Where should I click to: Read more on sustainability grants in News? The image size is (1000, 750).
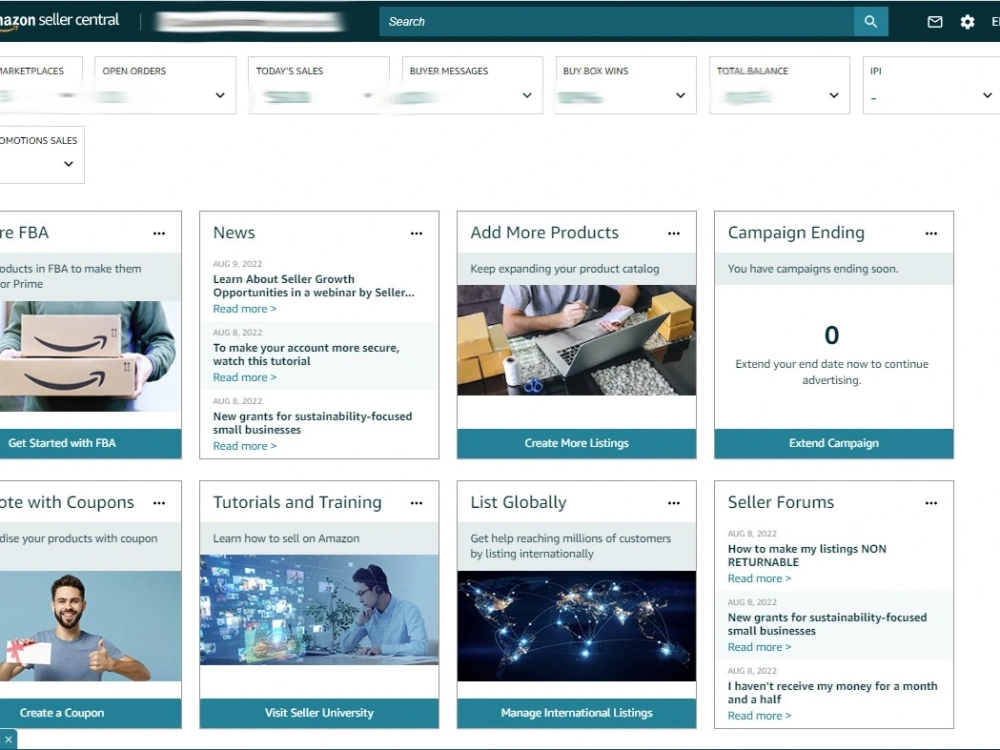coord(245,446)
